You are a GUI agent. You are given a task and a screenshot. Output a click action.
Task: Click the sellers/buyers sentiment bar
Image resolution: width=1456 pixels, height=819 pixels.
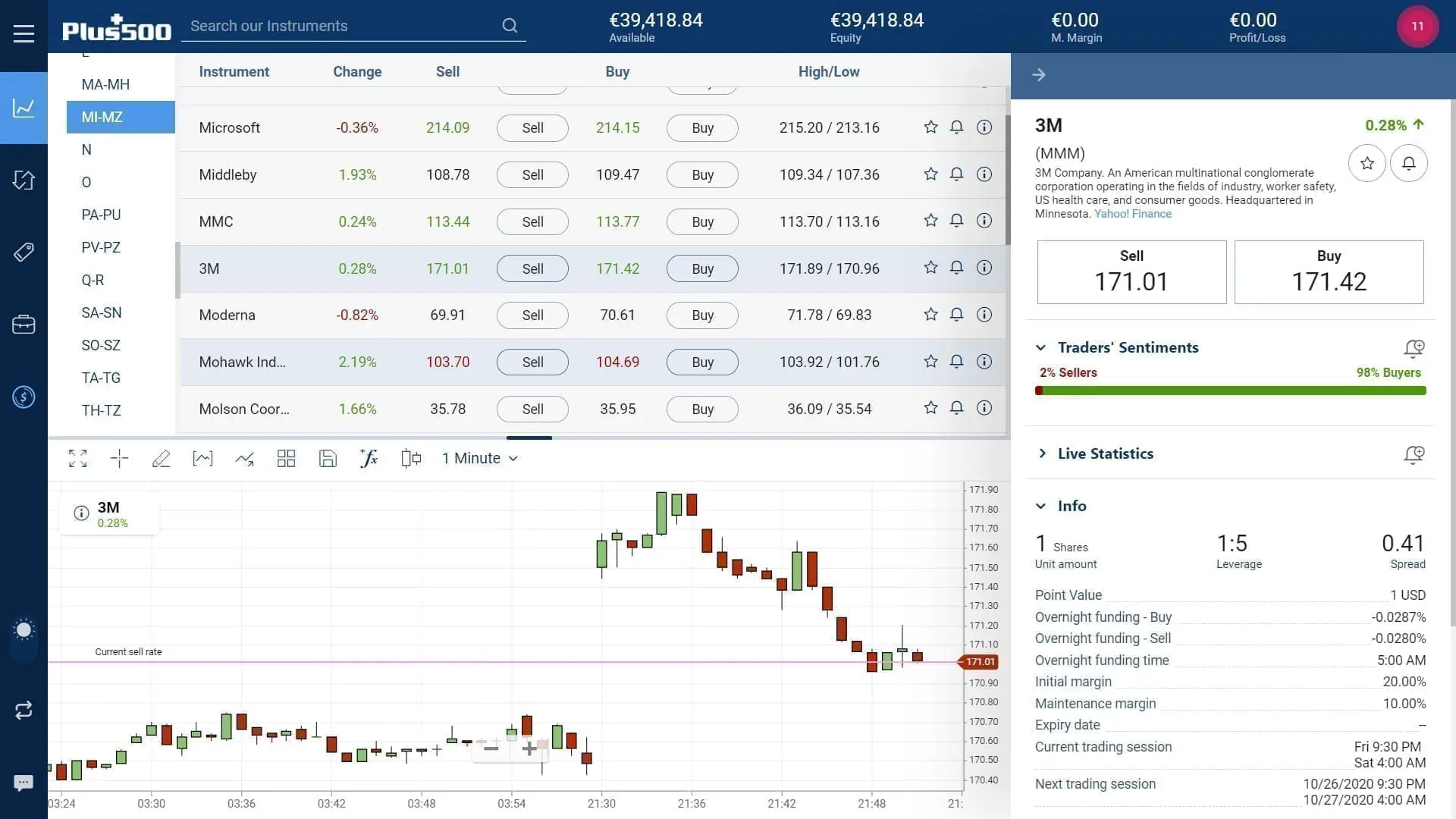(1230, 391)
